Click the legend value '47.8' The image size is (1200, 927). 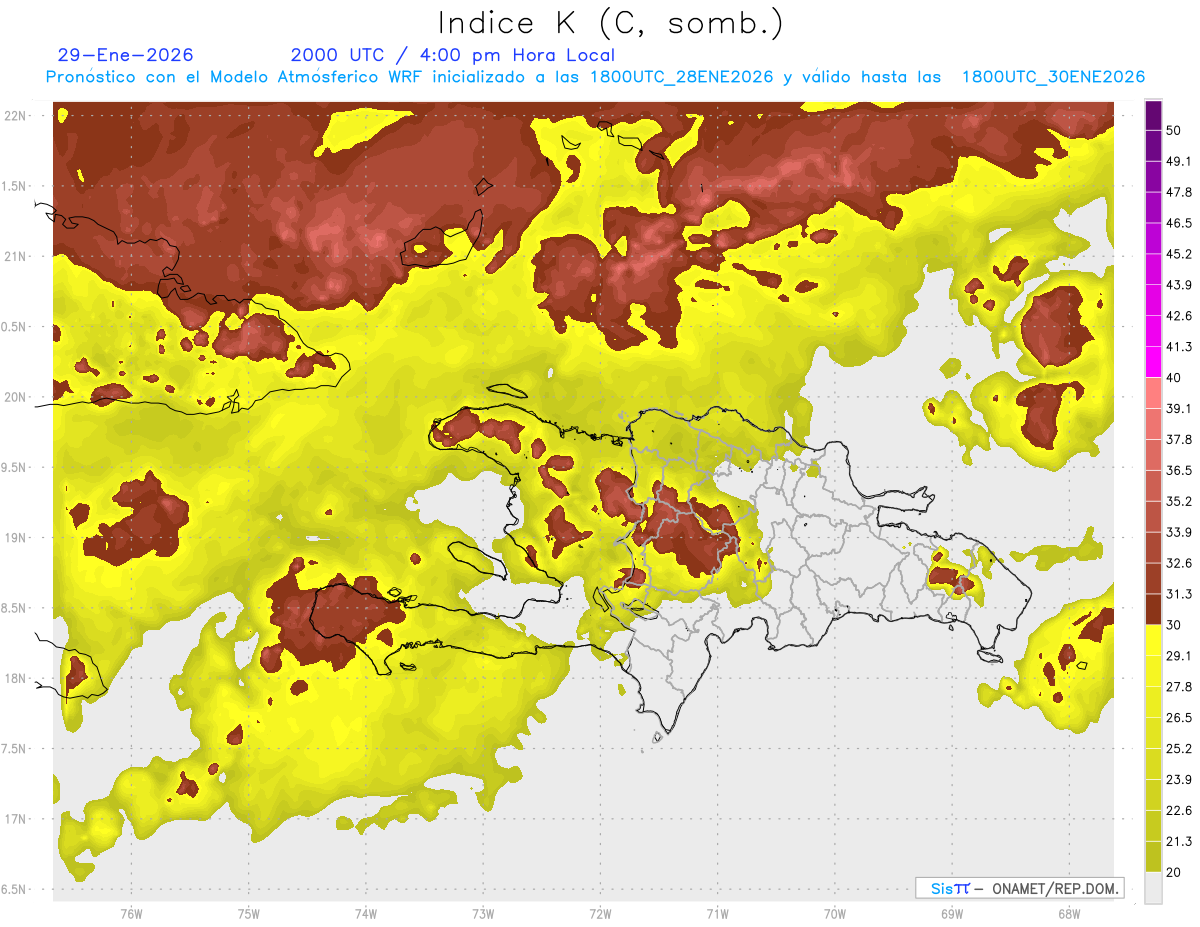tap(1179, 192)
